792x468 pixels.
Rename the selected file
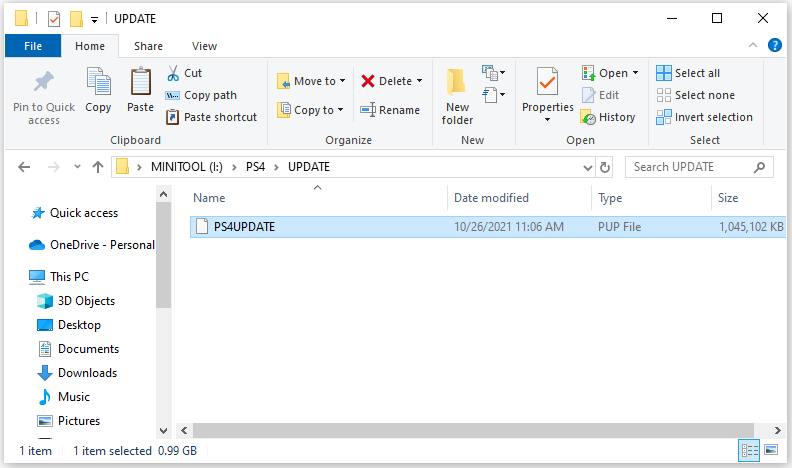pyautogui.click(x=390, y=110)
